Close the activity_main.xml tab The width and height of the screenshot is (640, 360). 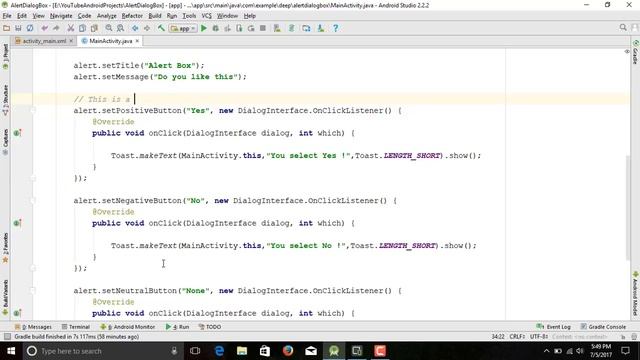(71, 41)
